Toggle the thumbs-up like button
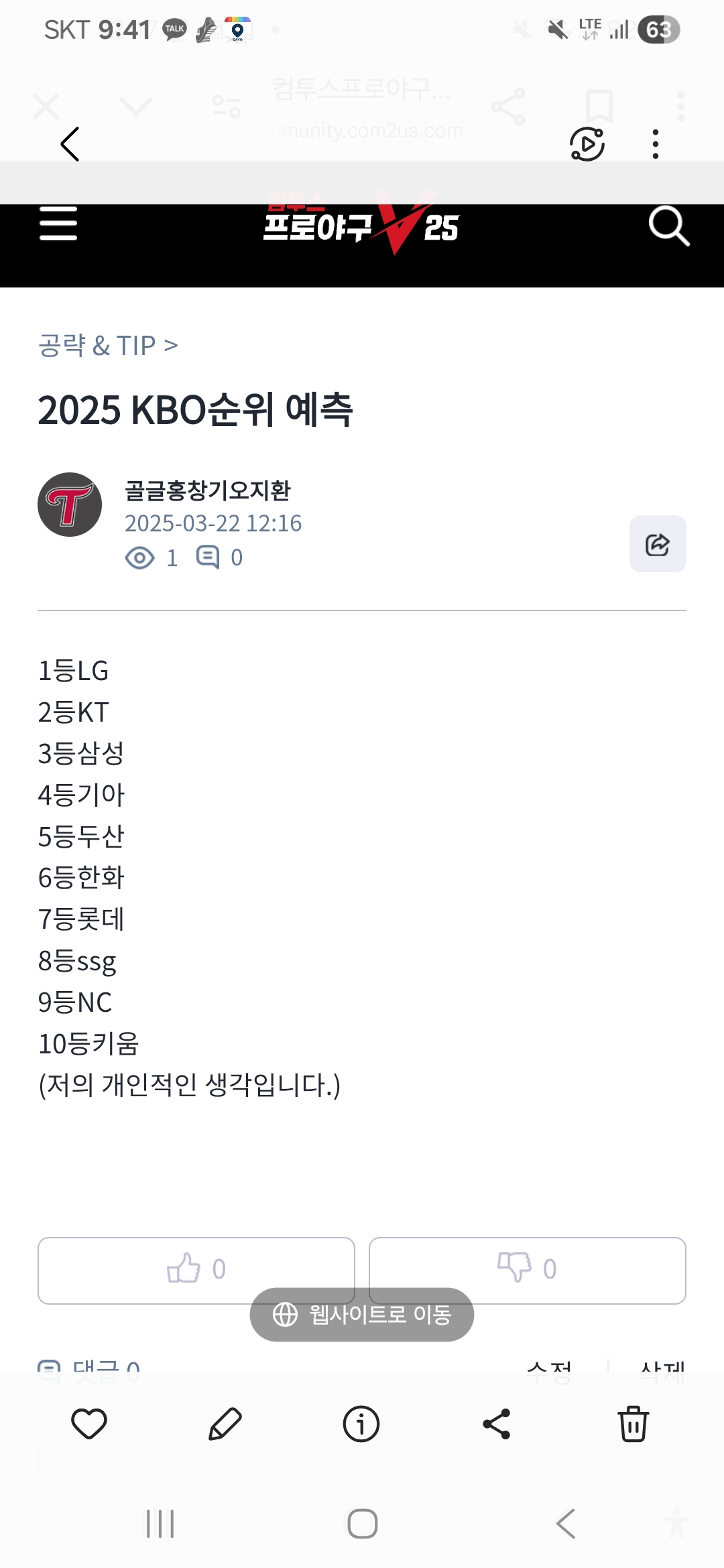Image resolution: width=724 pixels, height=1568 pixels. point(196,1270)
